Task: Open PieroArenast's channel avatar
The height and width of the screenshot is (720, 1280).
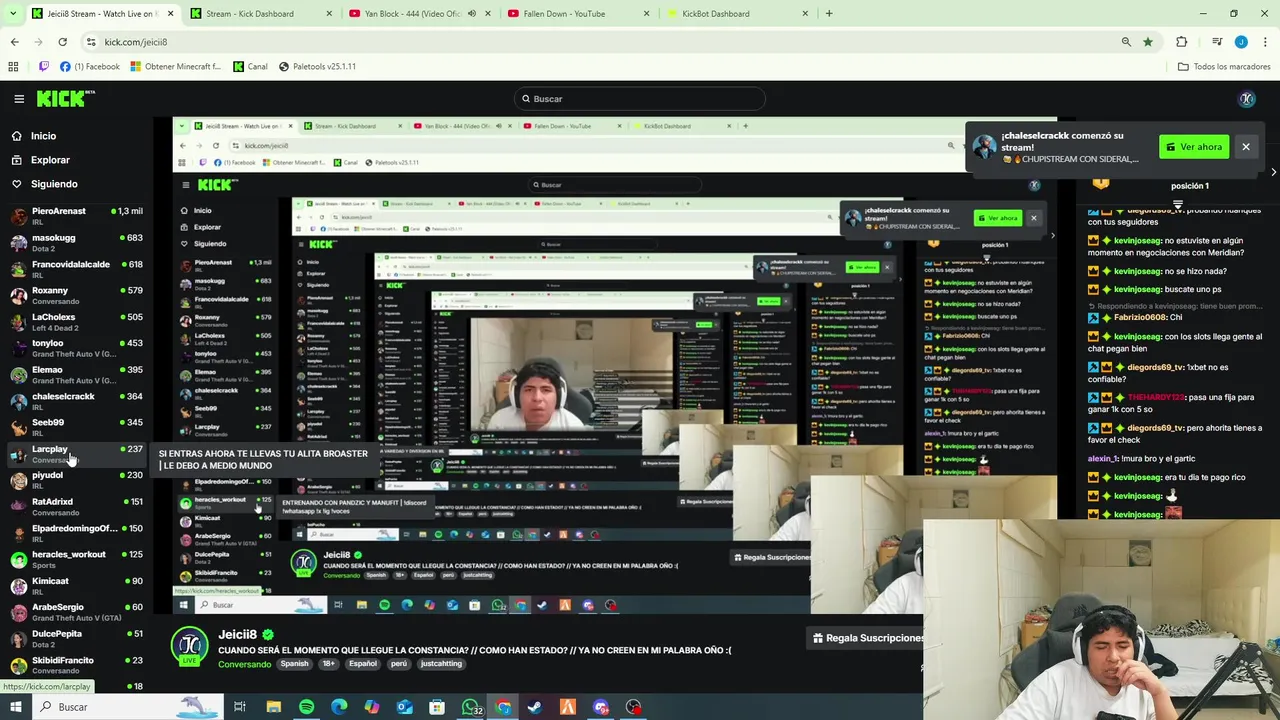Action: tap(18, 216)
